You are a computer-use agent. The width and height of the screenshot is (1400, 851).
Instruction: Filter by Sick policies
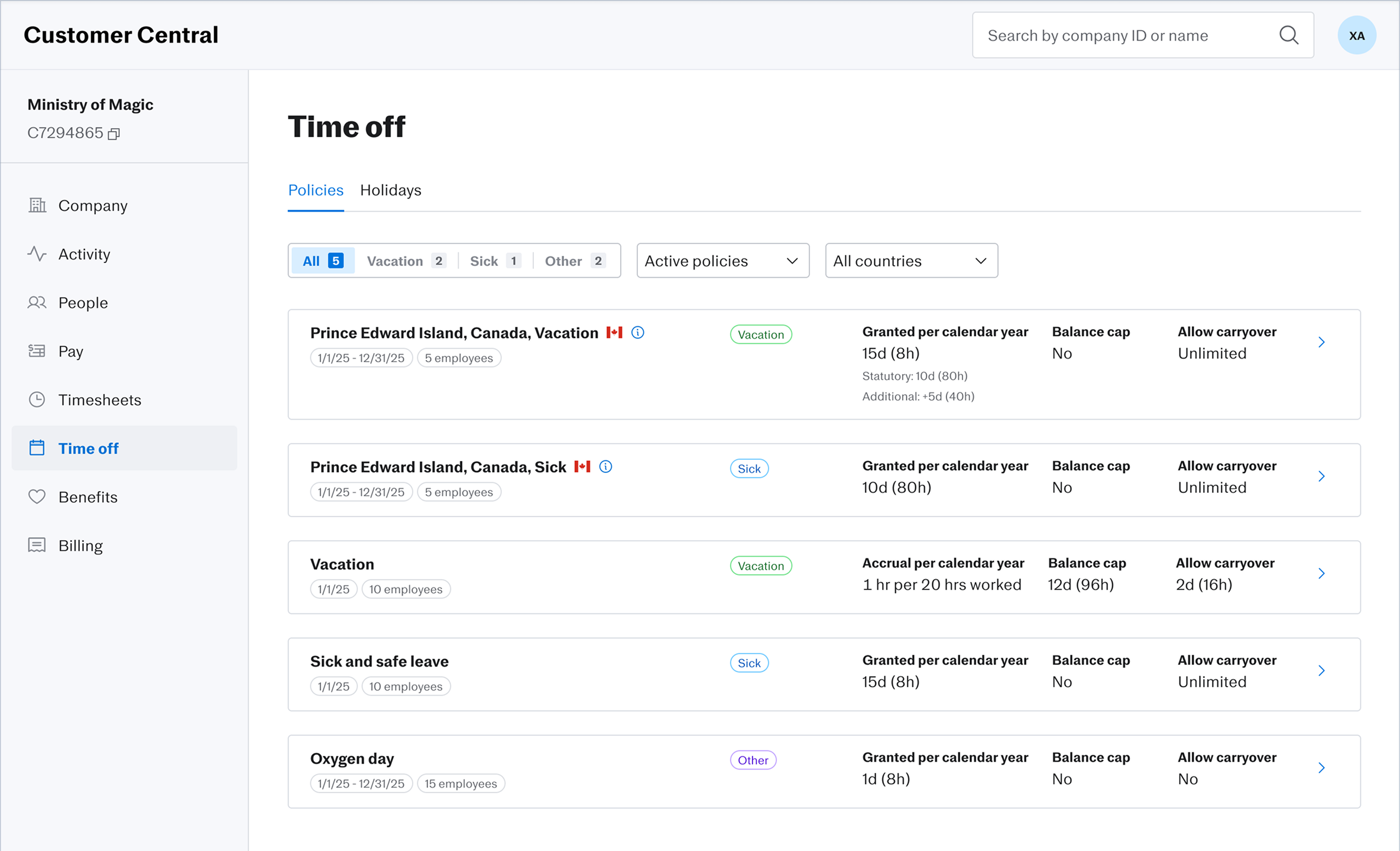coord(495,261)
